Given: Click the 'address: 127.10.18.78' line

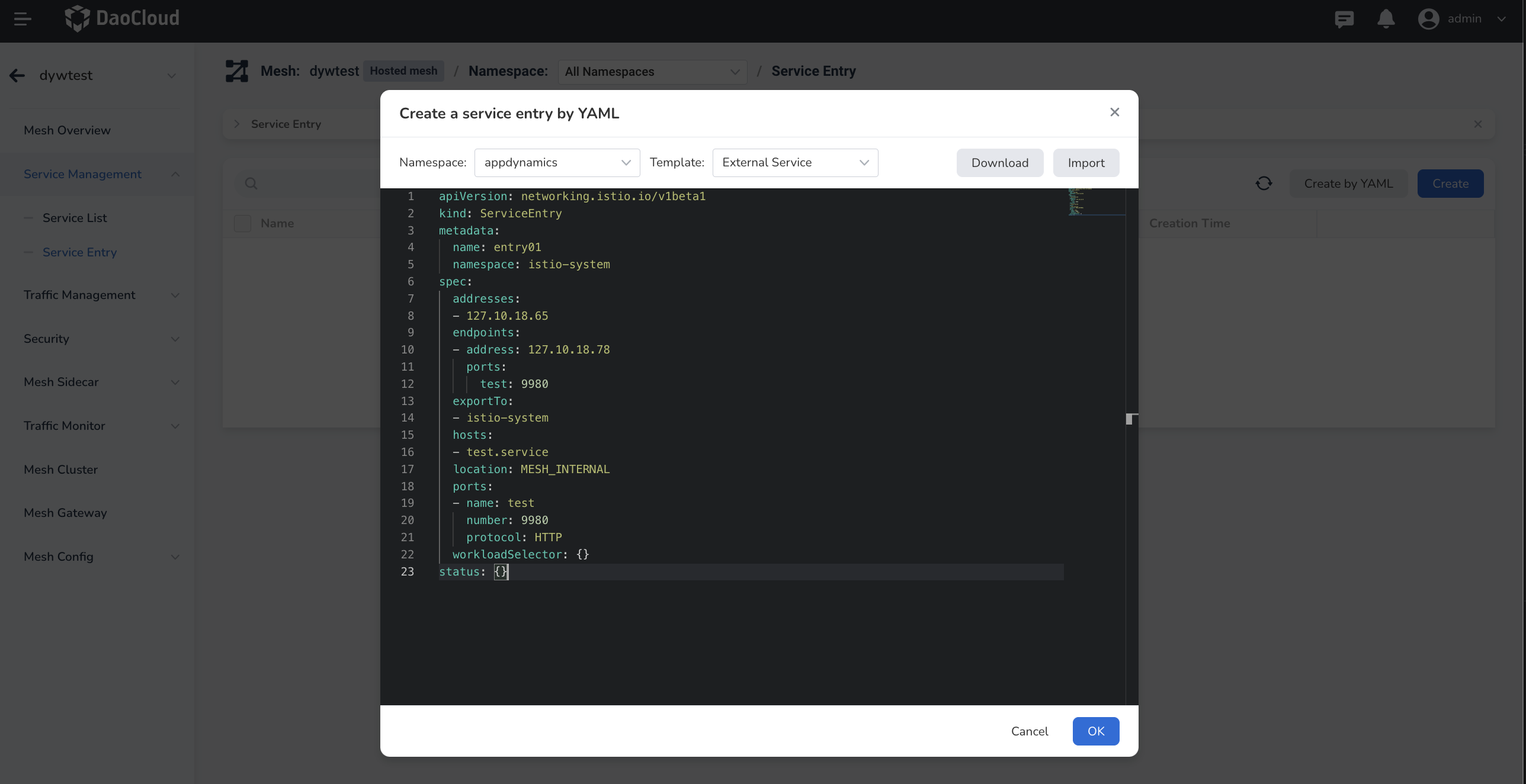Looking at the screenshot, I should pos(531,350).
